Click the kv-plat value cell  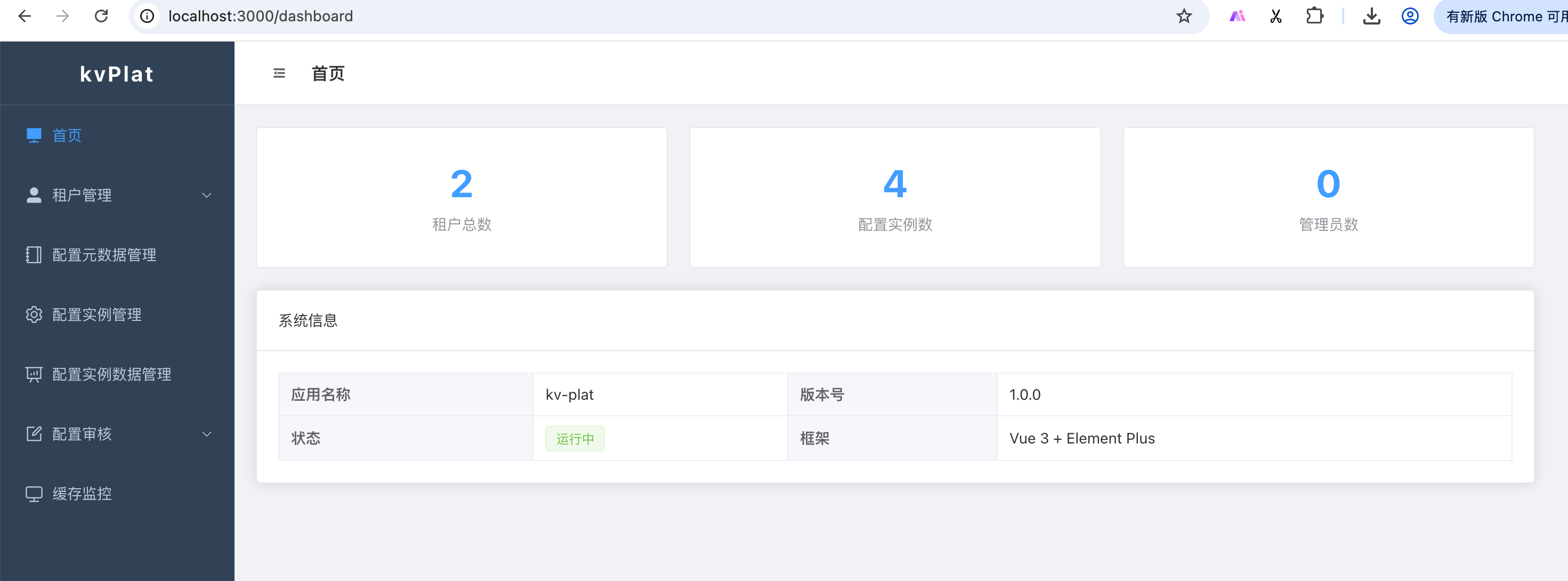tap(660, 394)
